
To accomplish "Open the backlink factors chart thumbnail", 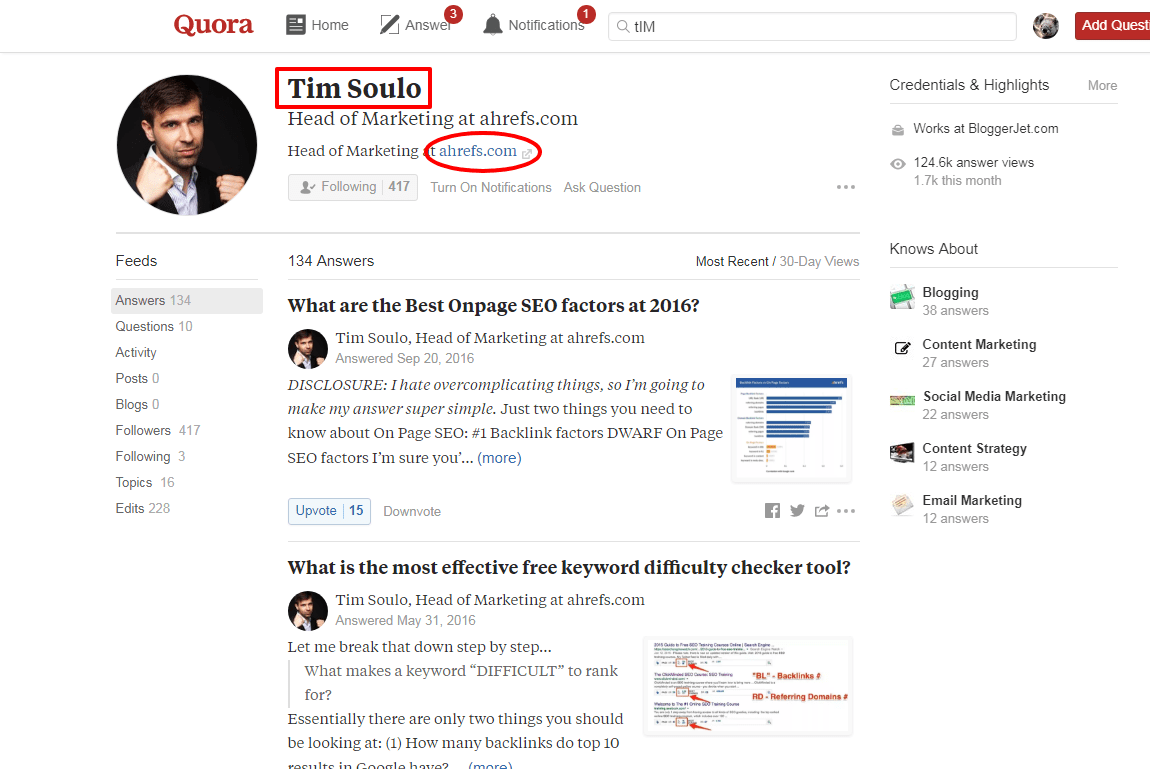I will pos(791,428).
